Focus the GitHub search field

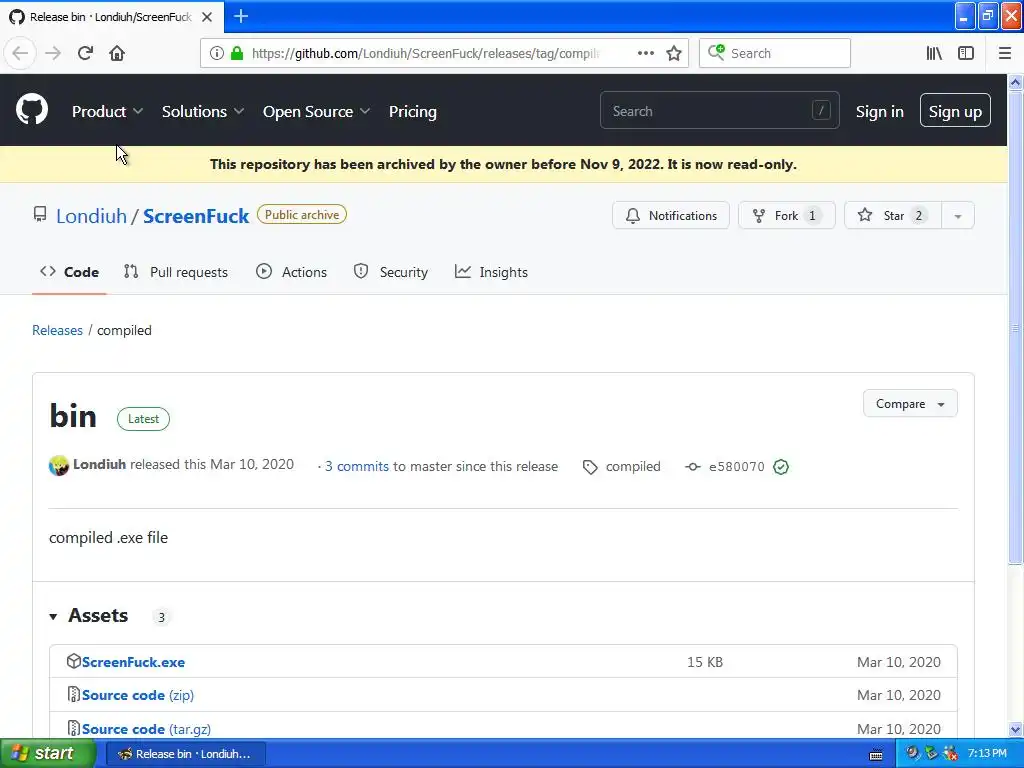coord(720,110)
